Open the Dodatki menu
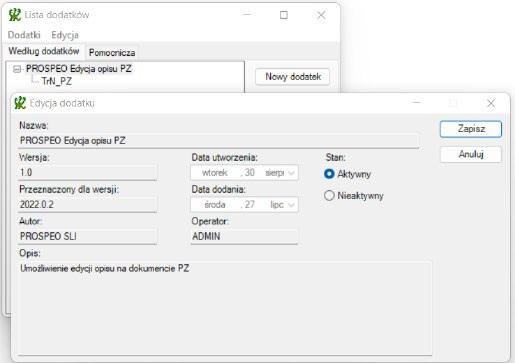Viewport: 515px width, 363px height. point(24,35)
